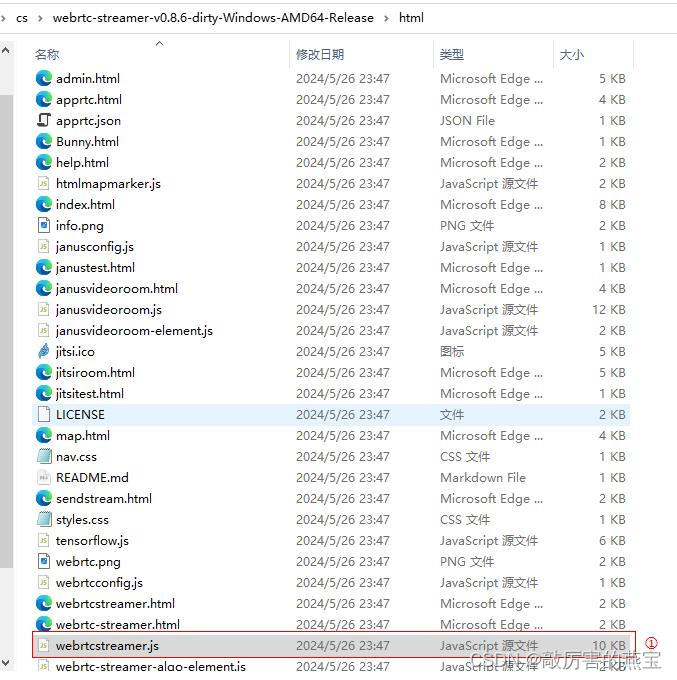Click the janusvideoroom.js script icon
The height and width of the screenshot is (680, 677).
pos(44,309)
